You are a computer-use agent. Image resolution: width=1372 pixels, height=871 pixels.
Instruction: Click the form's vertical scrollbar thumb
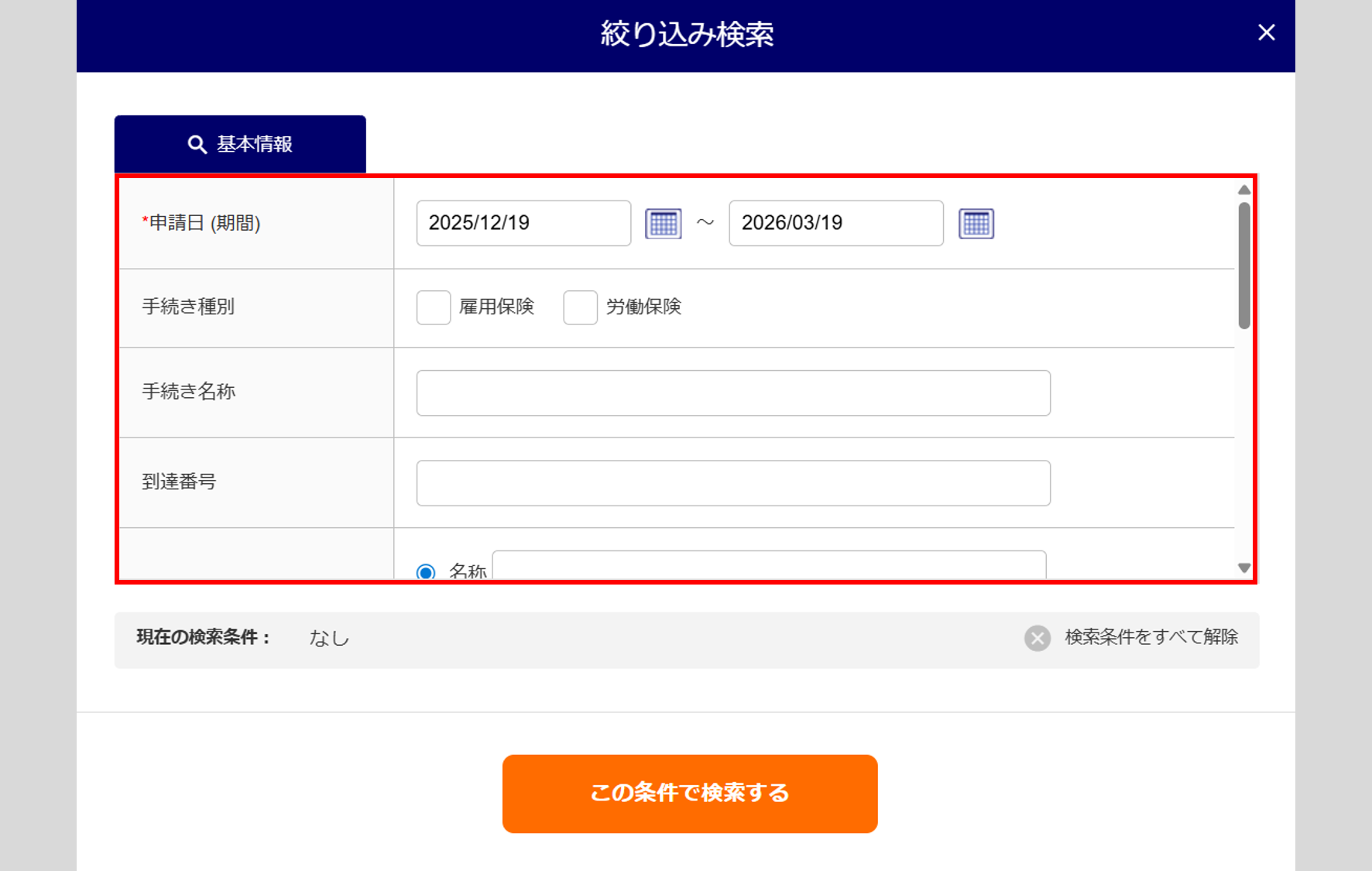pos(1243,265)
